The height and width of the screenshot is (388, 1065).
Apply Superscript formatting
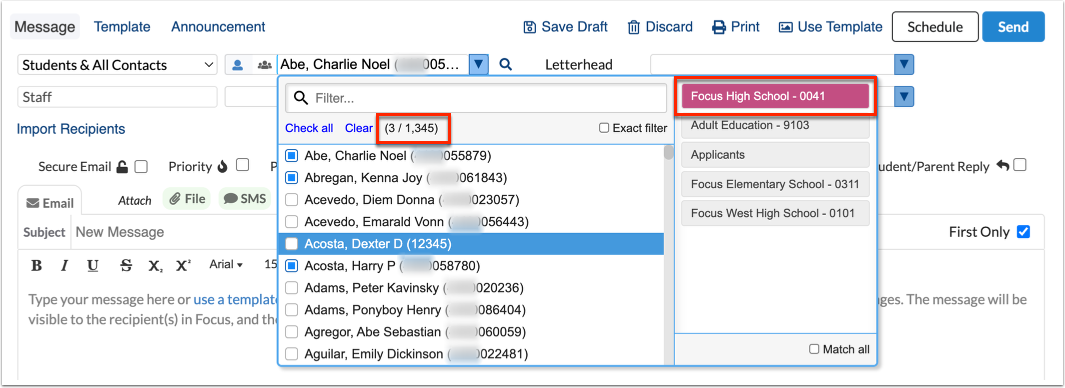point(183,265)
